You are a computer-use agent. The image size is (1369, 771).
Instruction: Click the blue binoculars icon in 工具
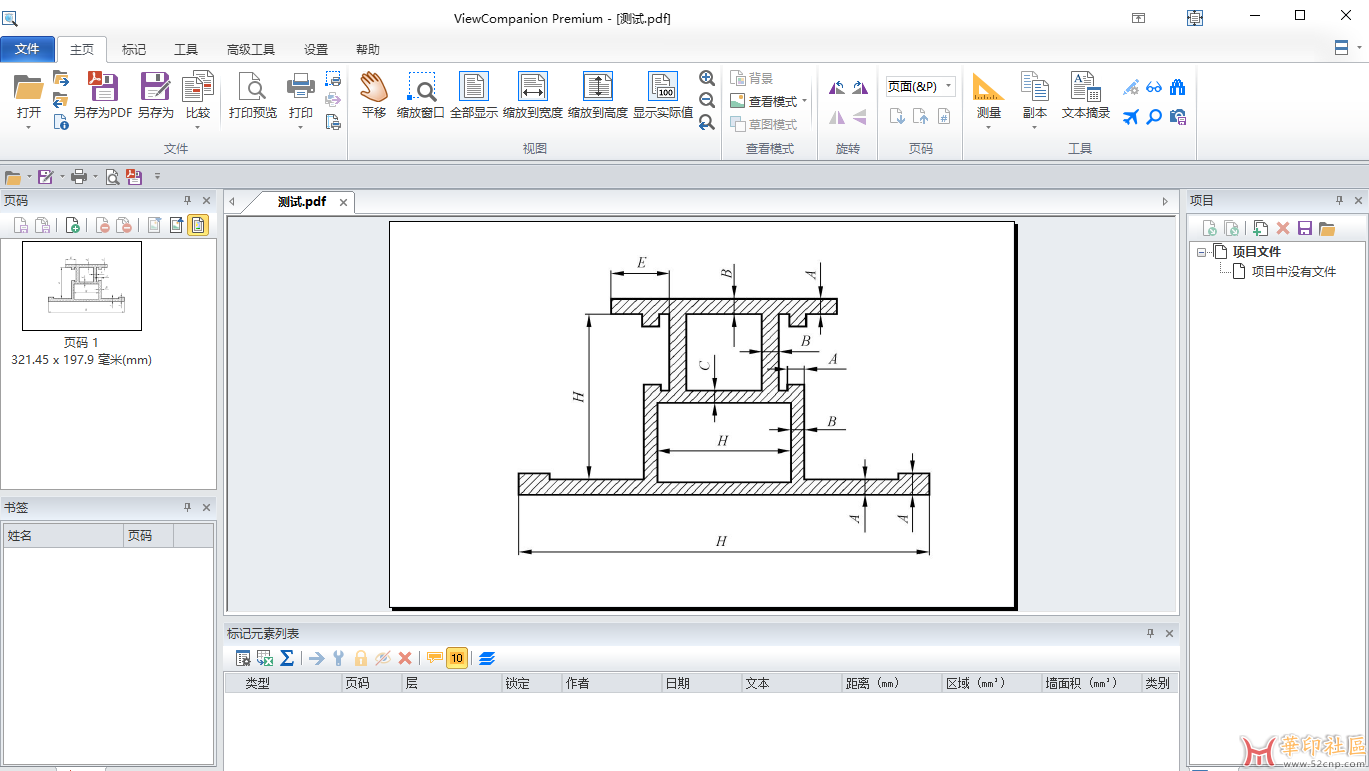(x=1177, y=87)
